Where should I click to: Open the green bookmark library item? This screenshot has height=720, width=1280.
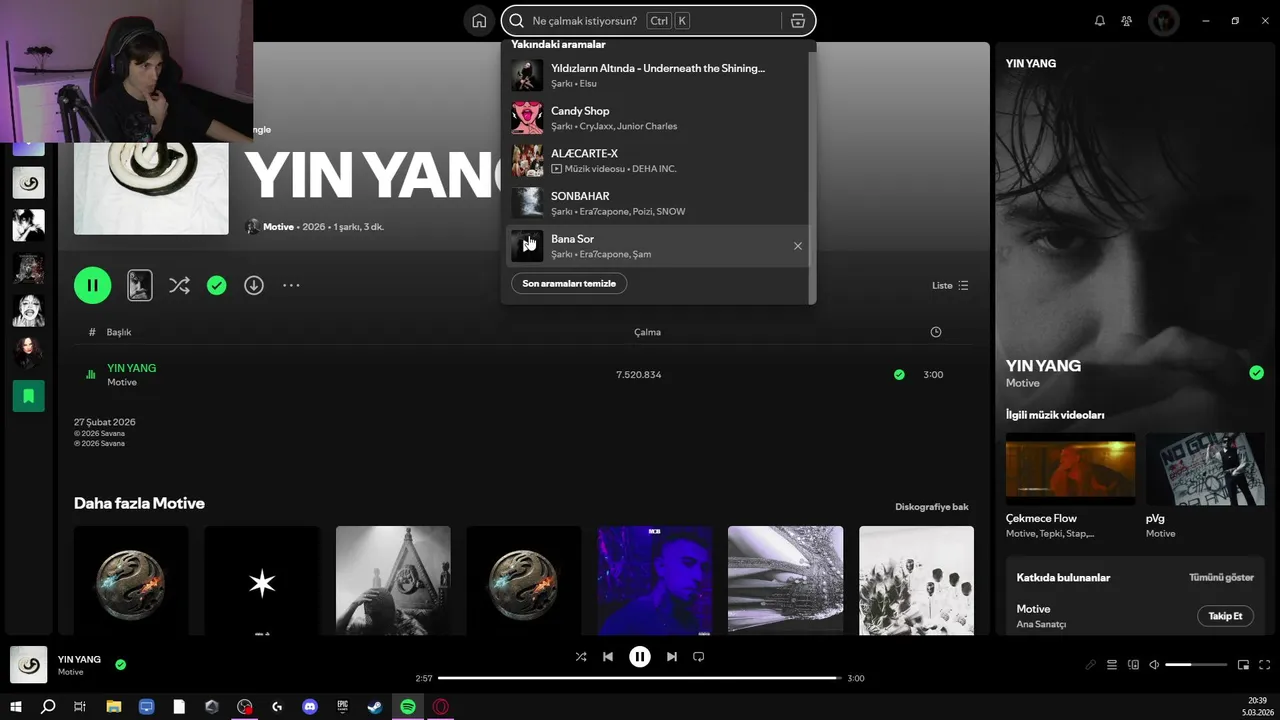(28, 396)
